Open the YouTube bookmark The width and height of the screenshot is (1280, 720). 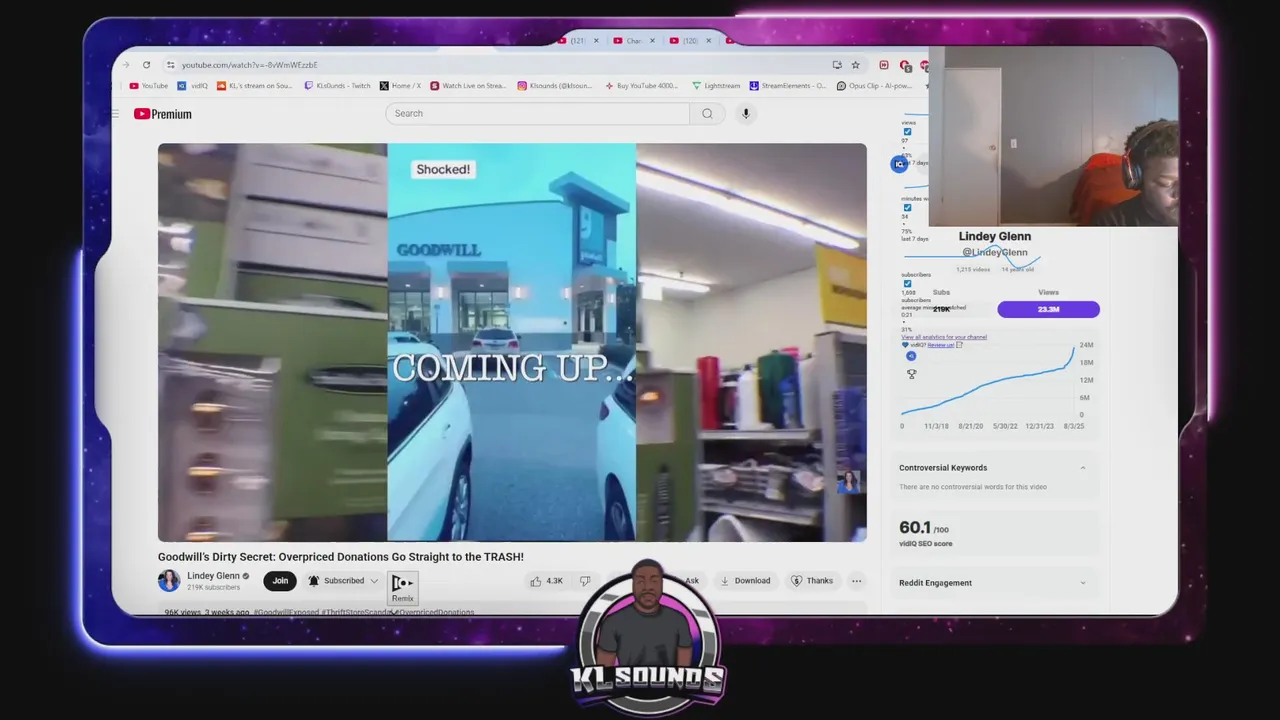pos(149,86)
